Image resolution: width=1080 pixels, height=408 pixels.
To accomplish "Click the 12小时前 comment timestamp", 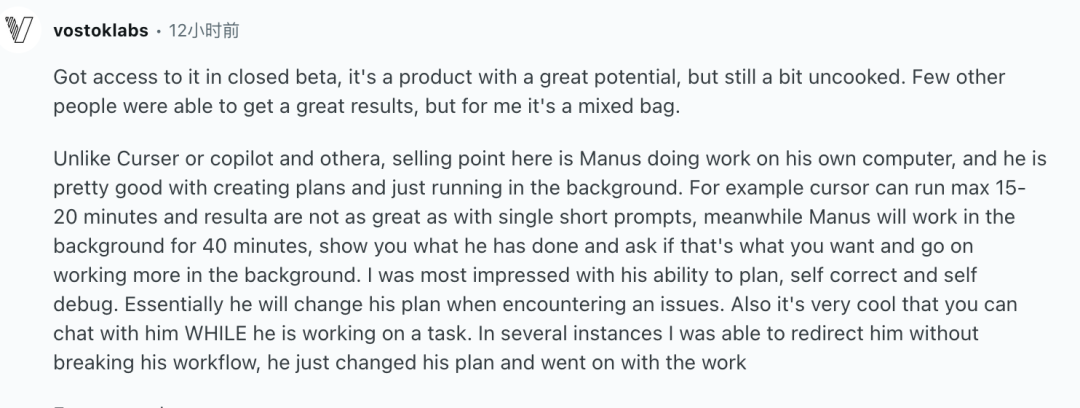I will pos(204,31).
